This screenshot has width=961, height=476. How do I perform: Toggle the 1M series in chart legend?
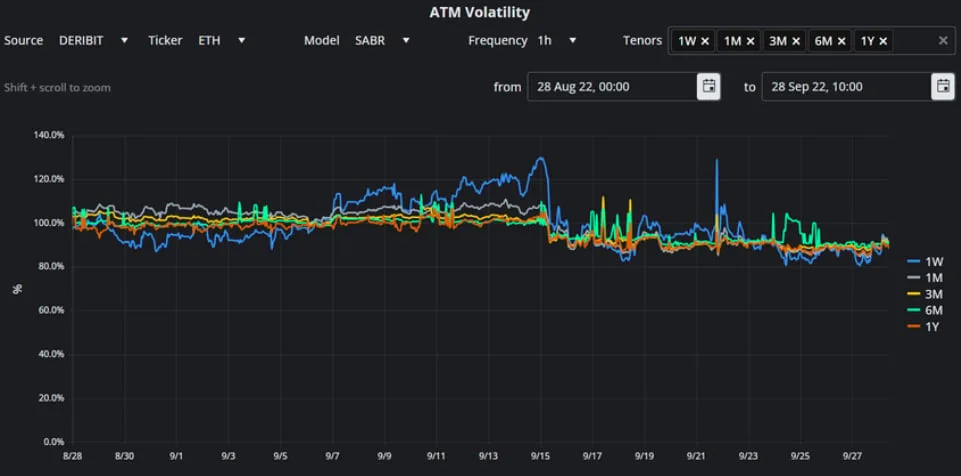coord(924,278)
